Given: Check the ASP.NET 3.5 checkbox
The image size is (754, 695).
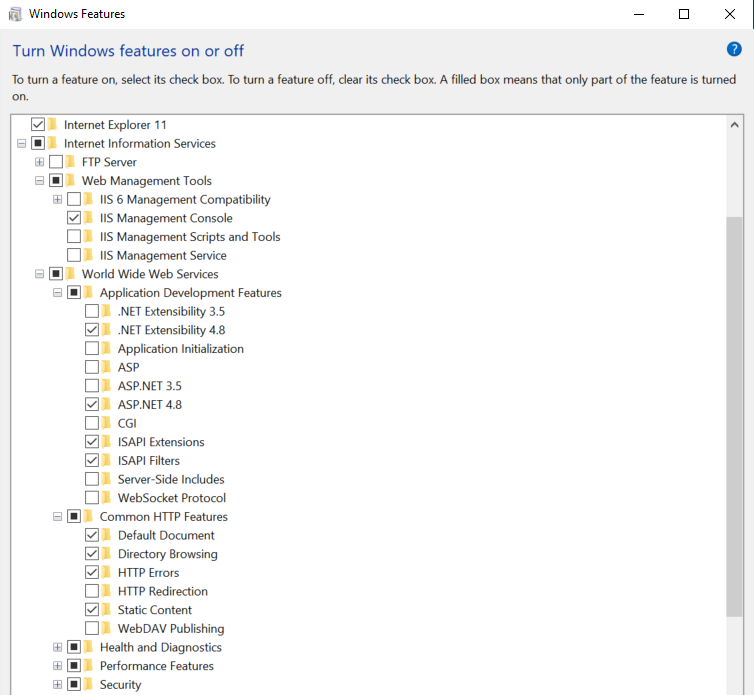Looking at the screenshot, I should pos(92,386).
